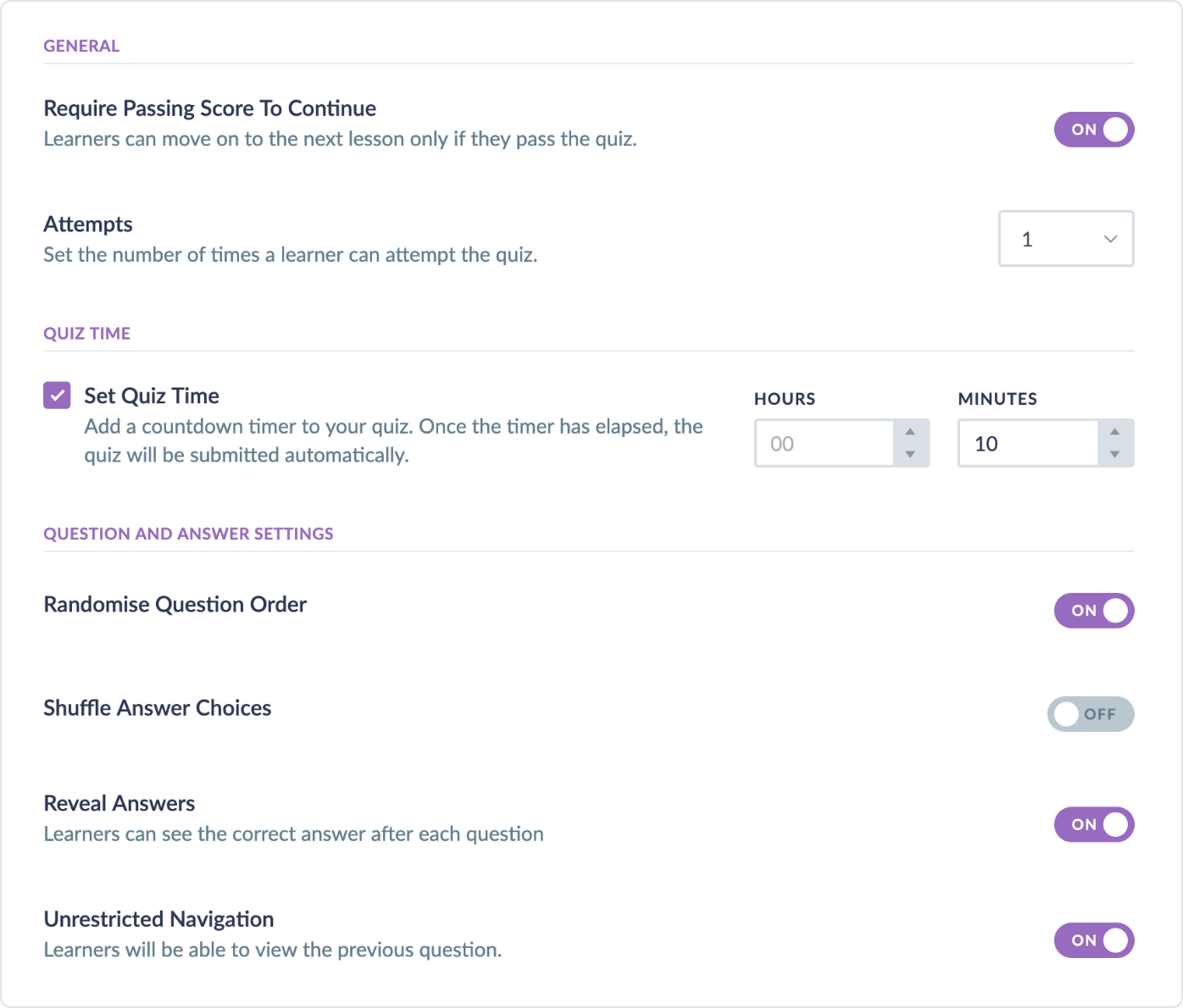This screenshot has width=1183, height=1008.
Task: Enable Shuffle Answer Choices
Action: click(x=1091, y=714)
